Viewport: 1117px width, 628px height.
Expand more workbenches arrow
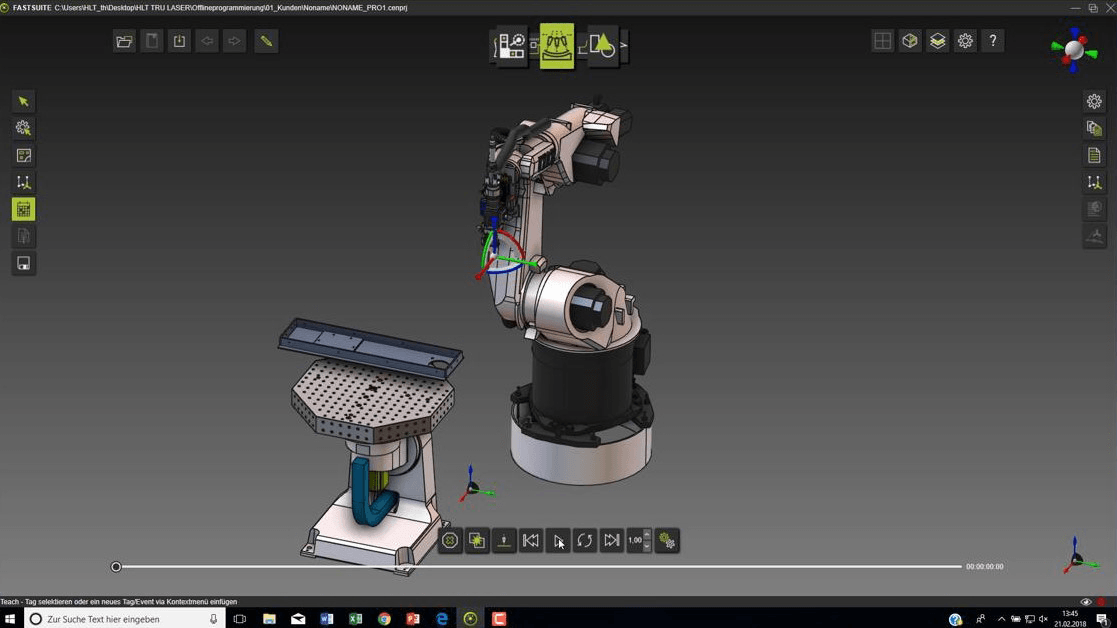pyautogui.click(x=624, y=45)
